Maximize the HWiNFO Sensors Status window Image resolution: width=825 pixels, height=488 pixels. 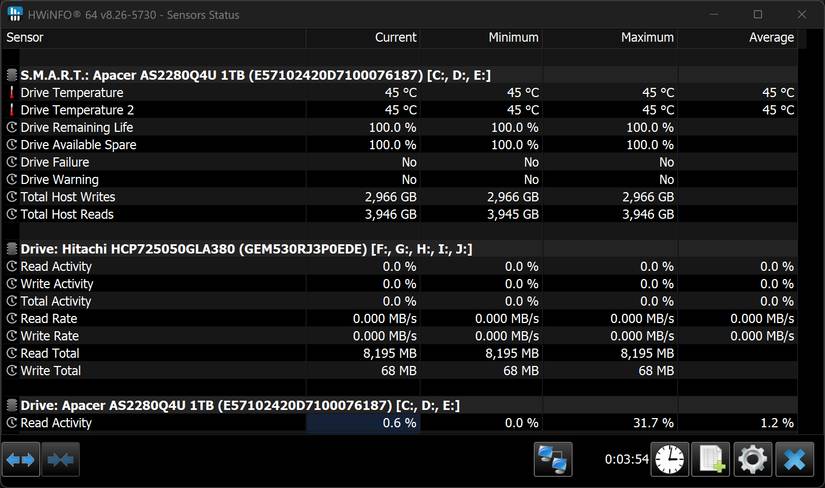point(758,14)
